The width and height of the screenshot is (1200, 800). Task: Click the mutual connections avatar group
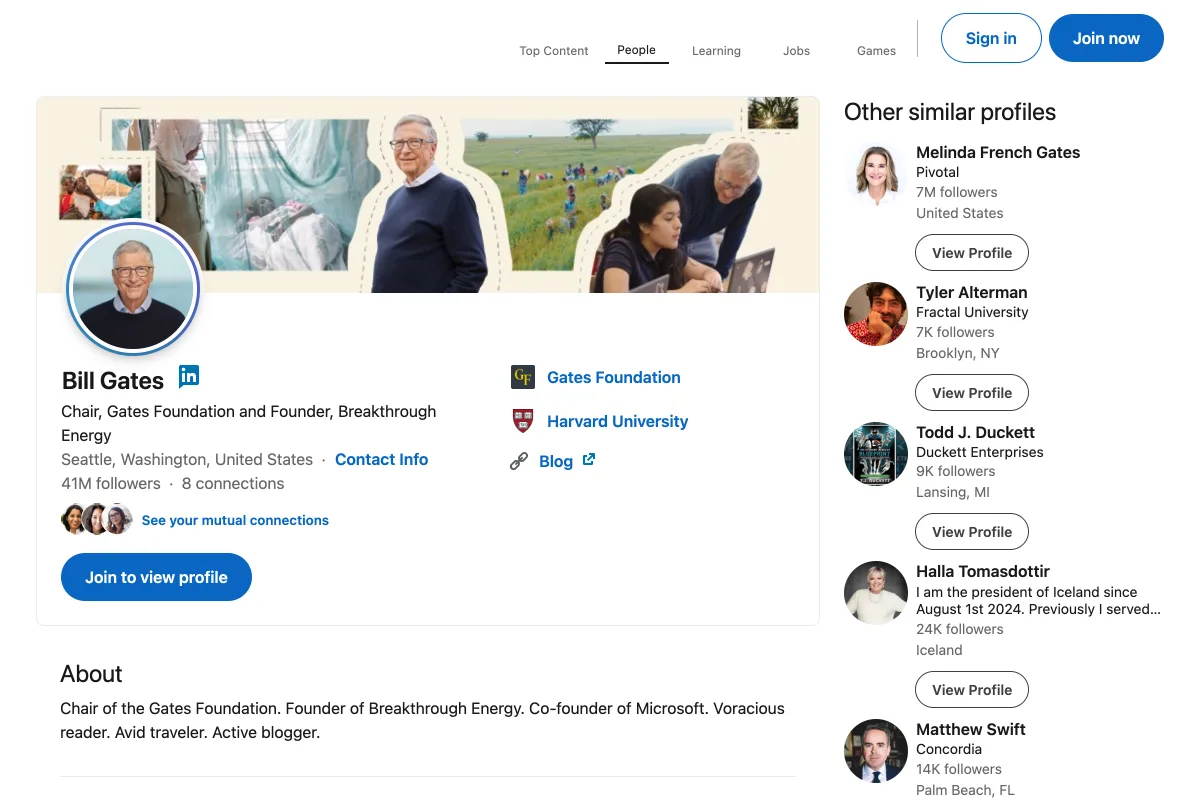(x=97, y=520)
